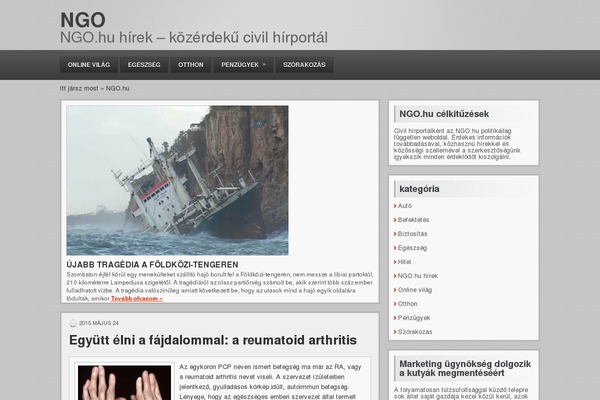Open the NGO site title link
600x400 pixels.
(83, 20)
